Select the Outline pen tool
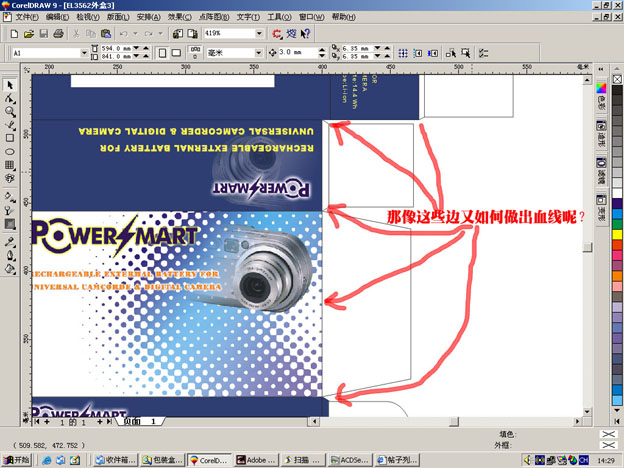The width and height of the screenshot is (624, 468). (x=10, y=255)
